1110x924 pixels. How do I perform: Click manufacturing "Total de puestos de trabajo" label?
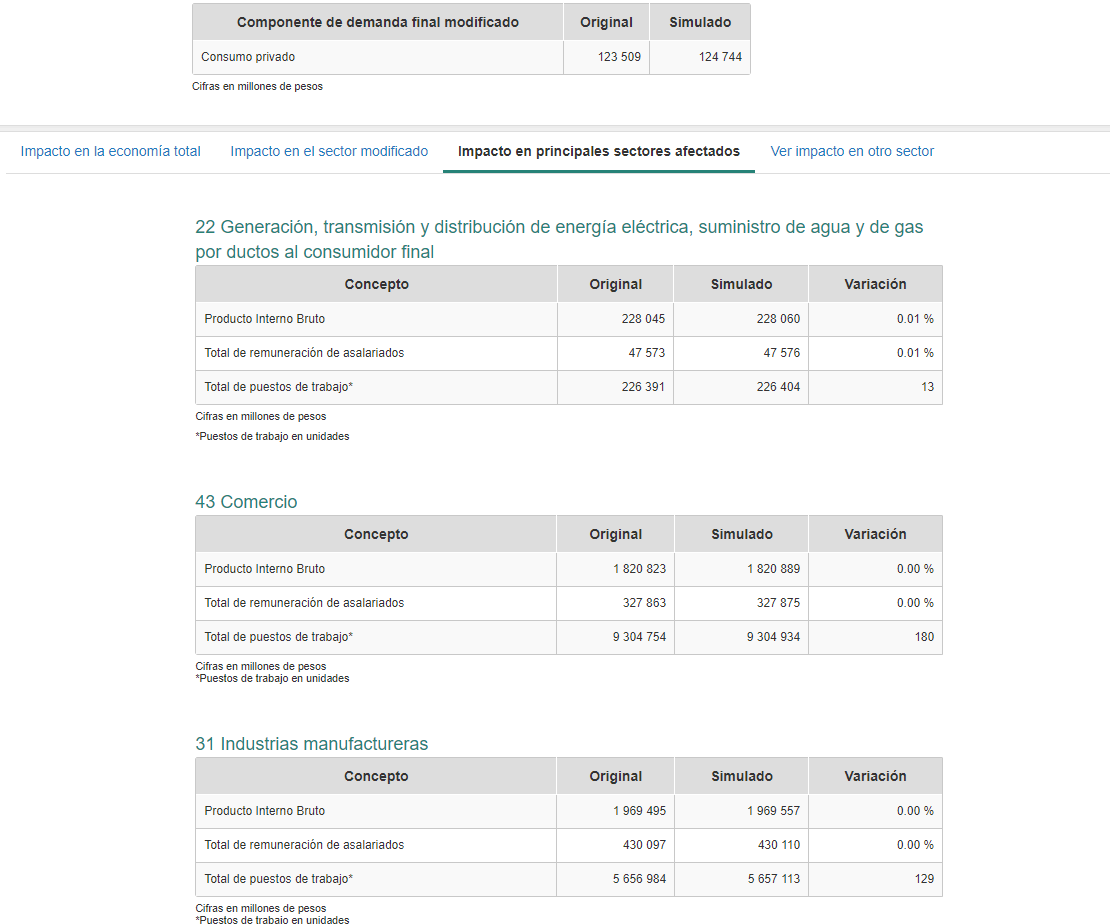point(278,879)
